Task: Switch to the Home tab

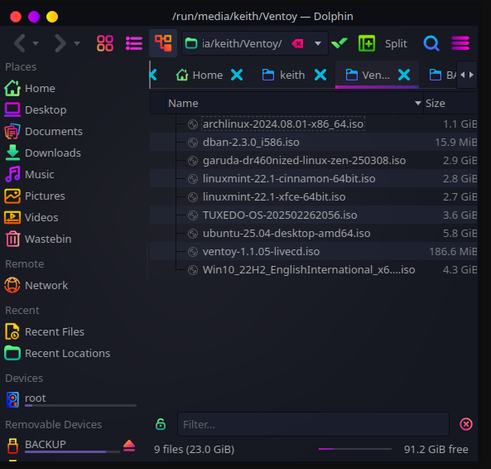Action: [199, 75]
